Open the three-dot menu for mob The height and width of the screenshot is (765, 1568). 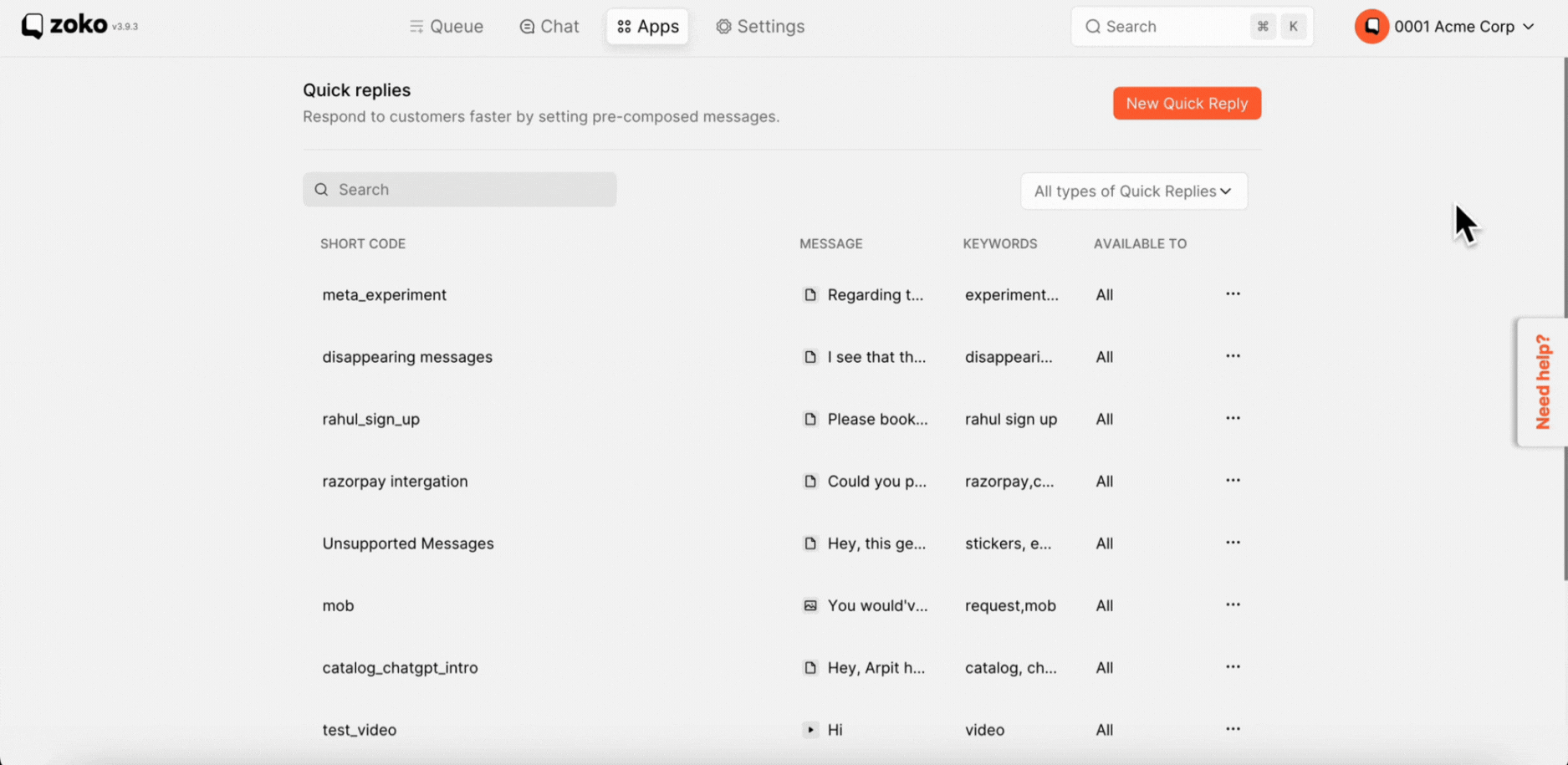pos(1233,604)
